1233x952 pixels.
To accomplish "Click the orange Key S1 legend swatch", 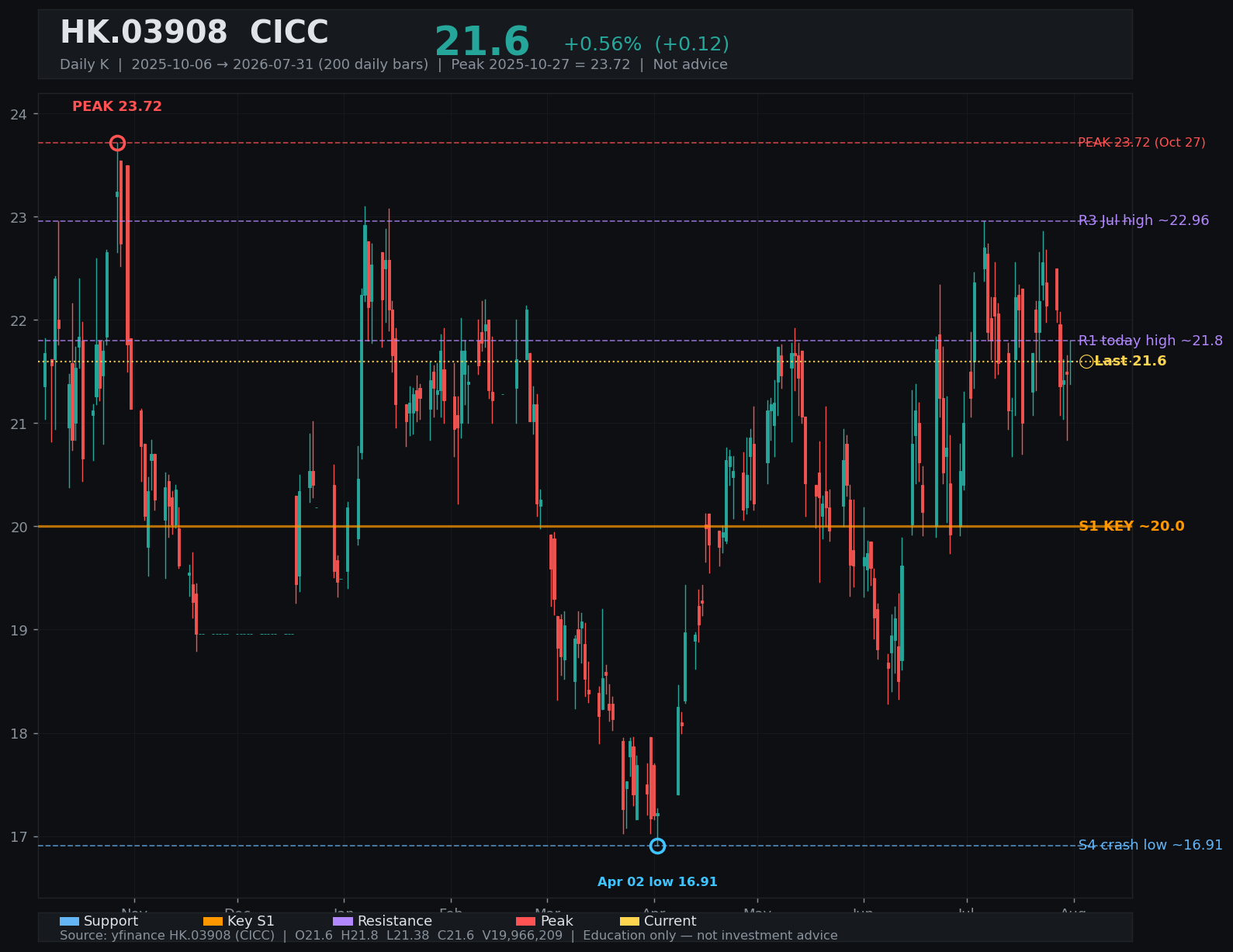I will pos(213,921).
